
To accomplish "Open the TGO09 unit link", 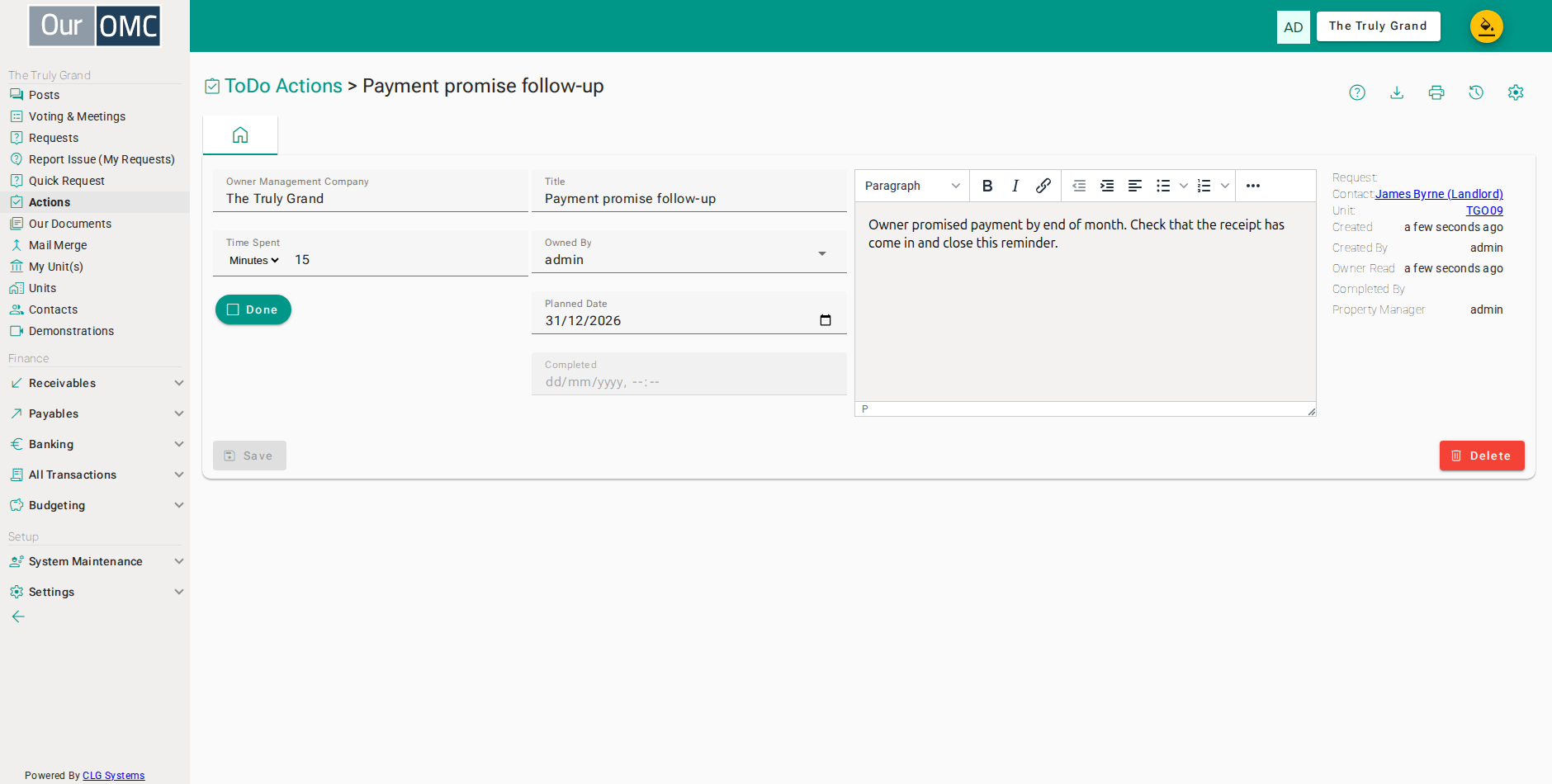I will coord(1484,210).
